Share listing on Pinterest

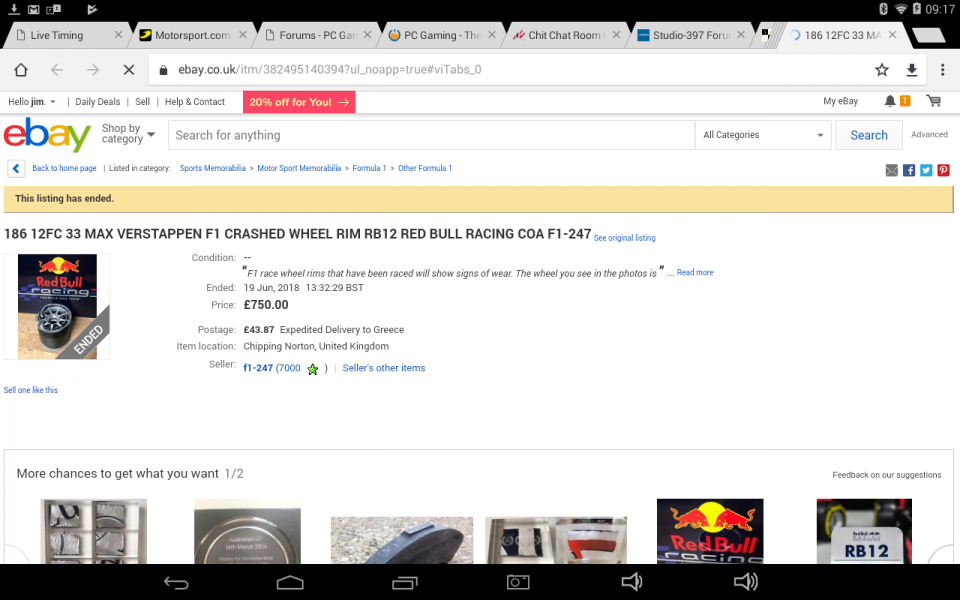[x=943, y=170]
